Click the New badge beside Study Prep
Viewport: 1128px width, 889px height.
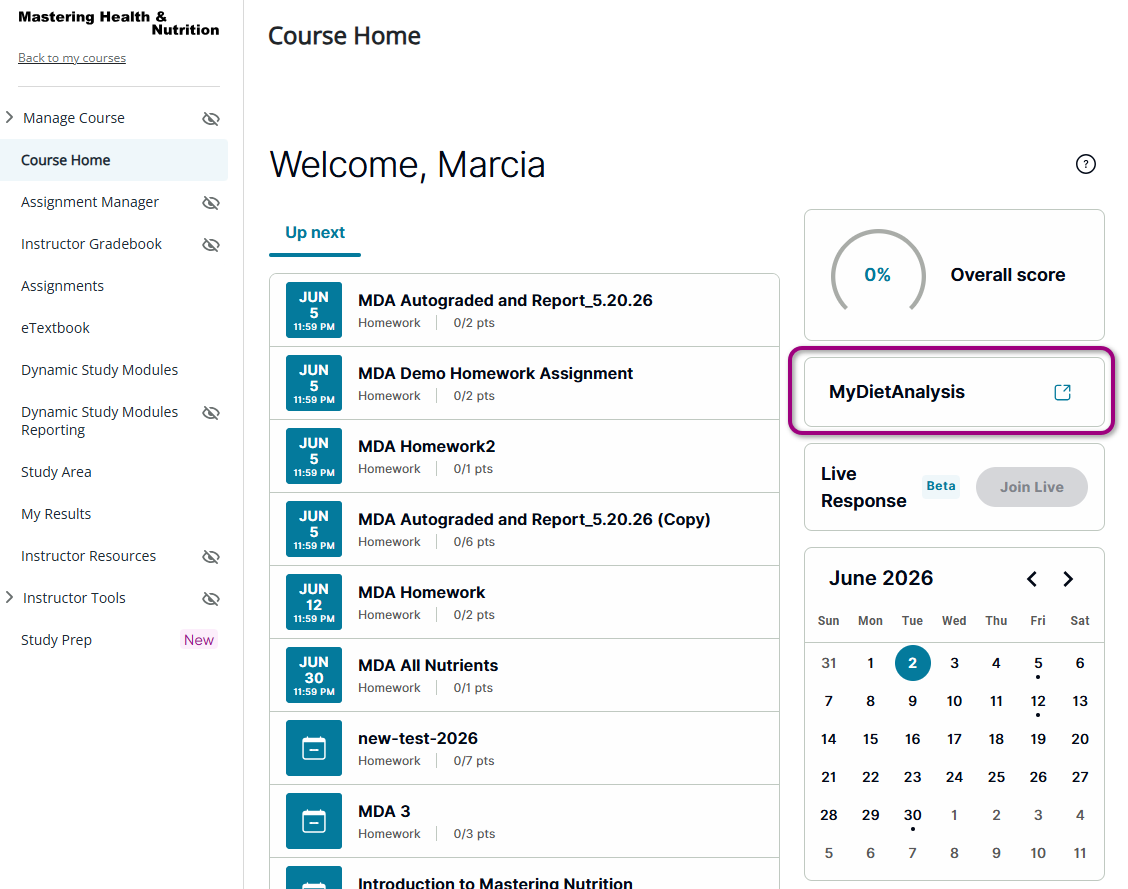coord(199,640)
